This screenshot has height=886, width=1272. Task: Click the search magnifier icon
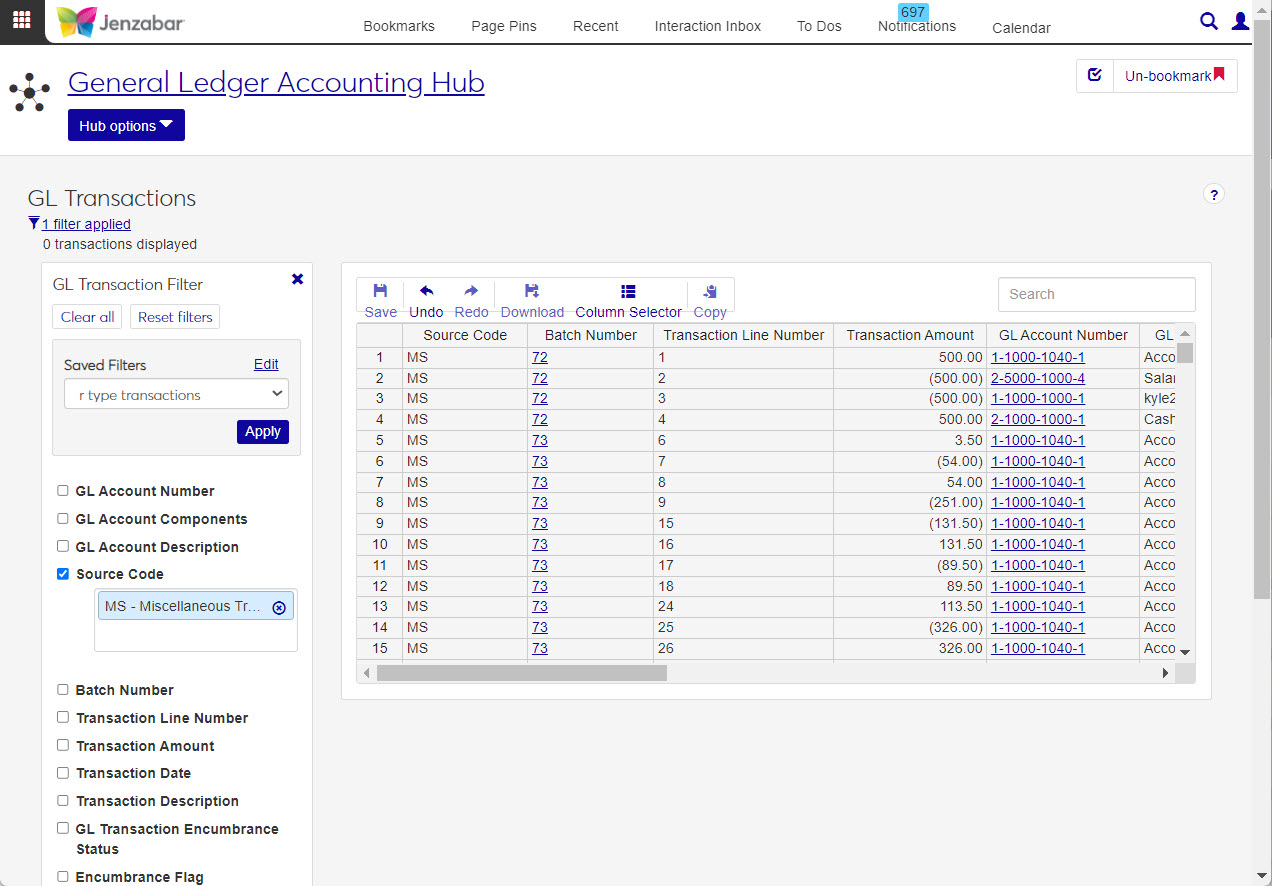coord(1208,21)
